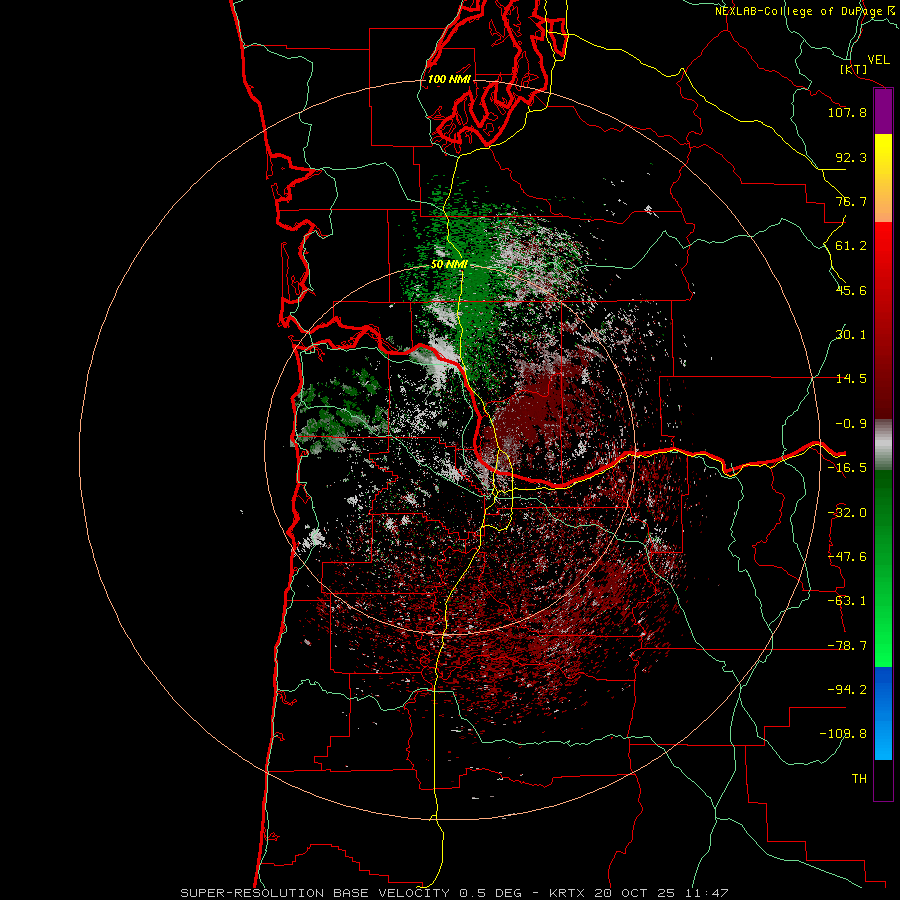The height and width of the screenshot is (900, 900).
Task: Click the '20 OCT 25 11:47' timestamp
Action: (662, 893)
